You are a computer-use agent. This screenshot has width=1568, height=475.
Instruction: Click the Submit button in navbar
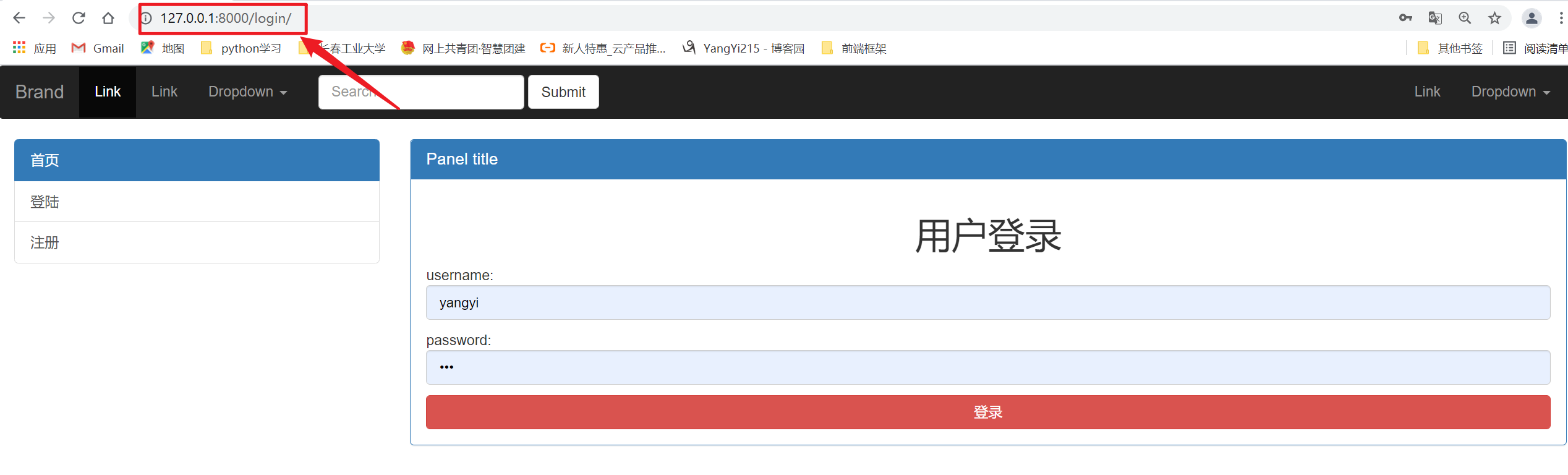563,92
